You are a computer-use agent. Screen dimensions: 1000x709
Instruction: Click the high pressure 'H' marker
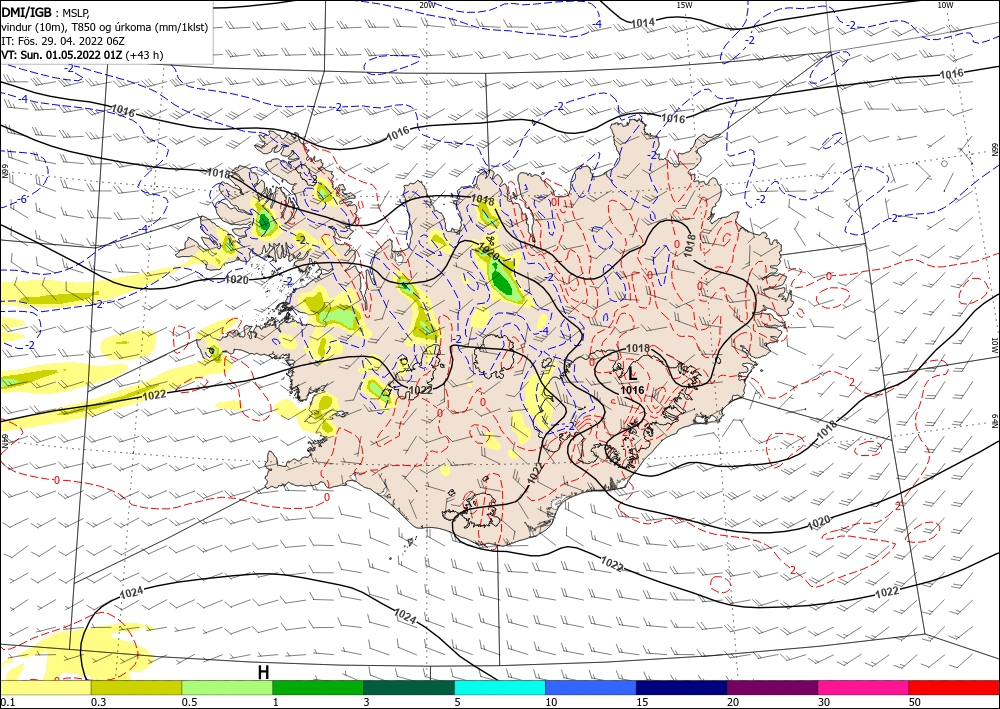point(263,672)
